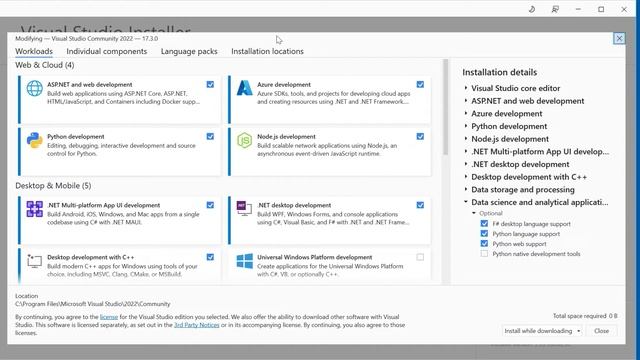This screenshot has height=360, width=640.
Task: Enable Python native development tools
Action: 484,253
